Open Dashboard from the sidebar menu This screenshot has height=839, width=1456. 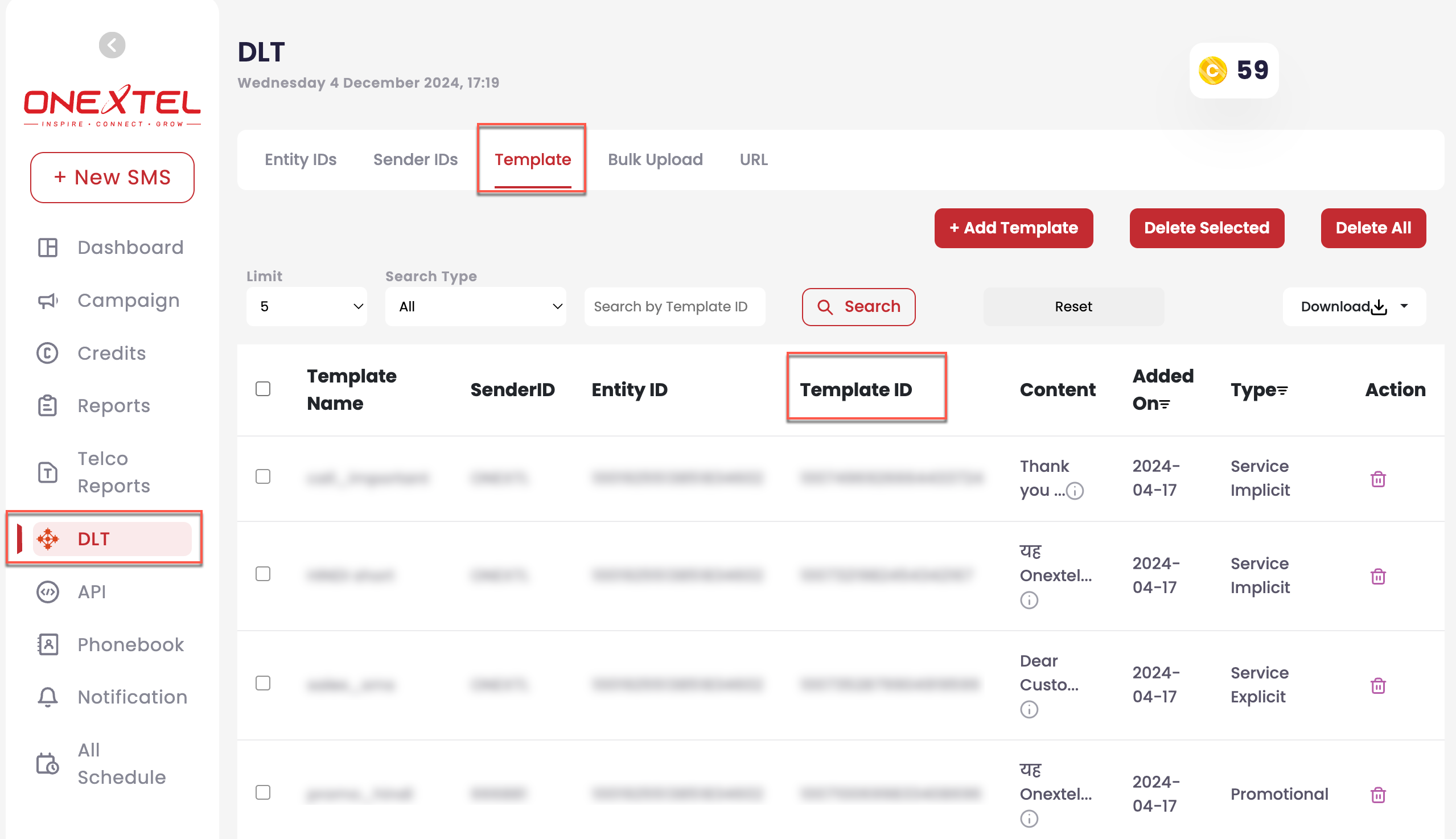coord(130,248)
